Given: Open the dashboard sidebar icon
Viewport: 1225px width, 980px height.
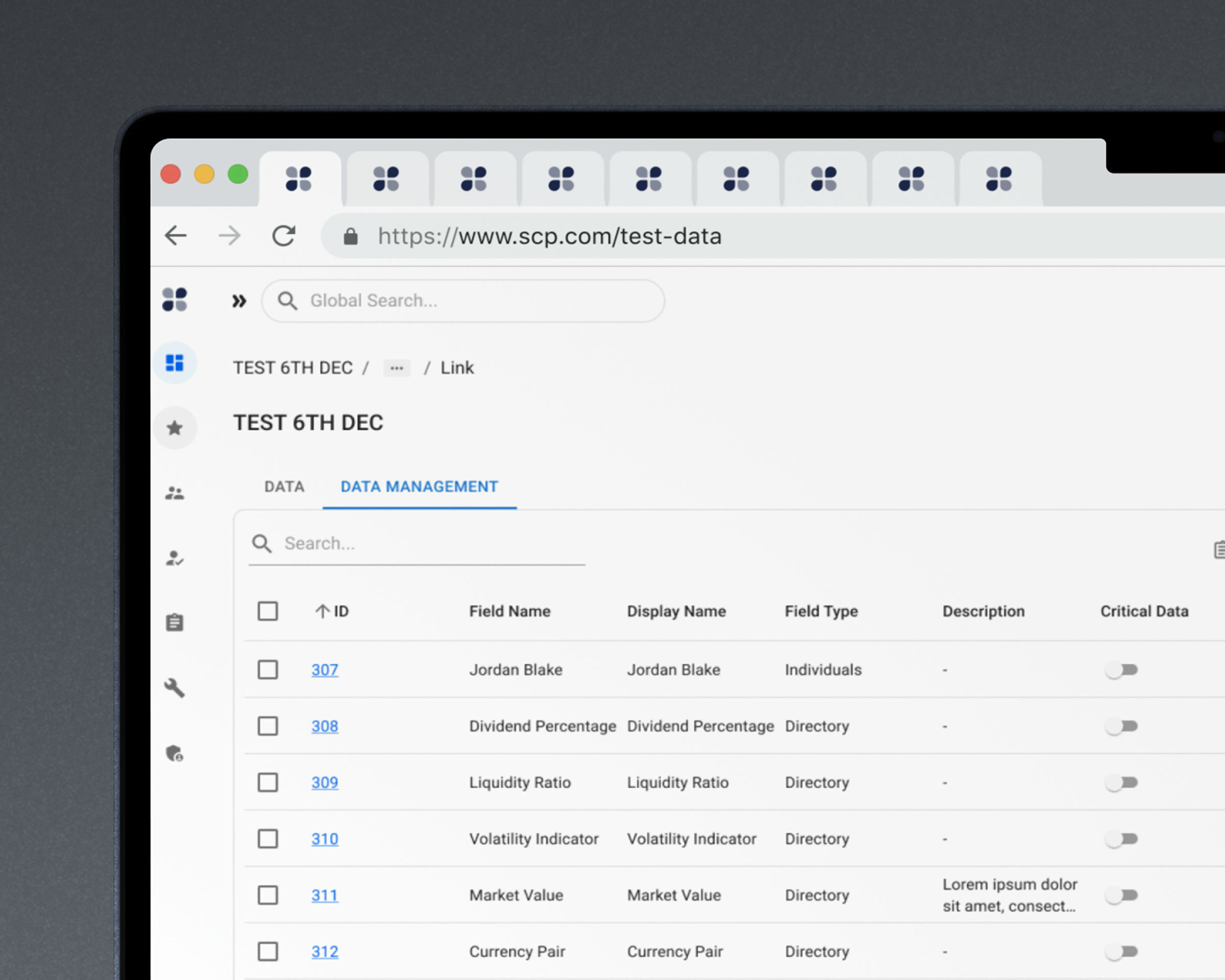Looking at the screenshot, I should point(175,362).
